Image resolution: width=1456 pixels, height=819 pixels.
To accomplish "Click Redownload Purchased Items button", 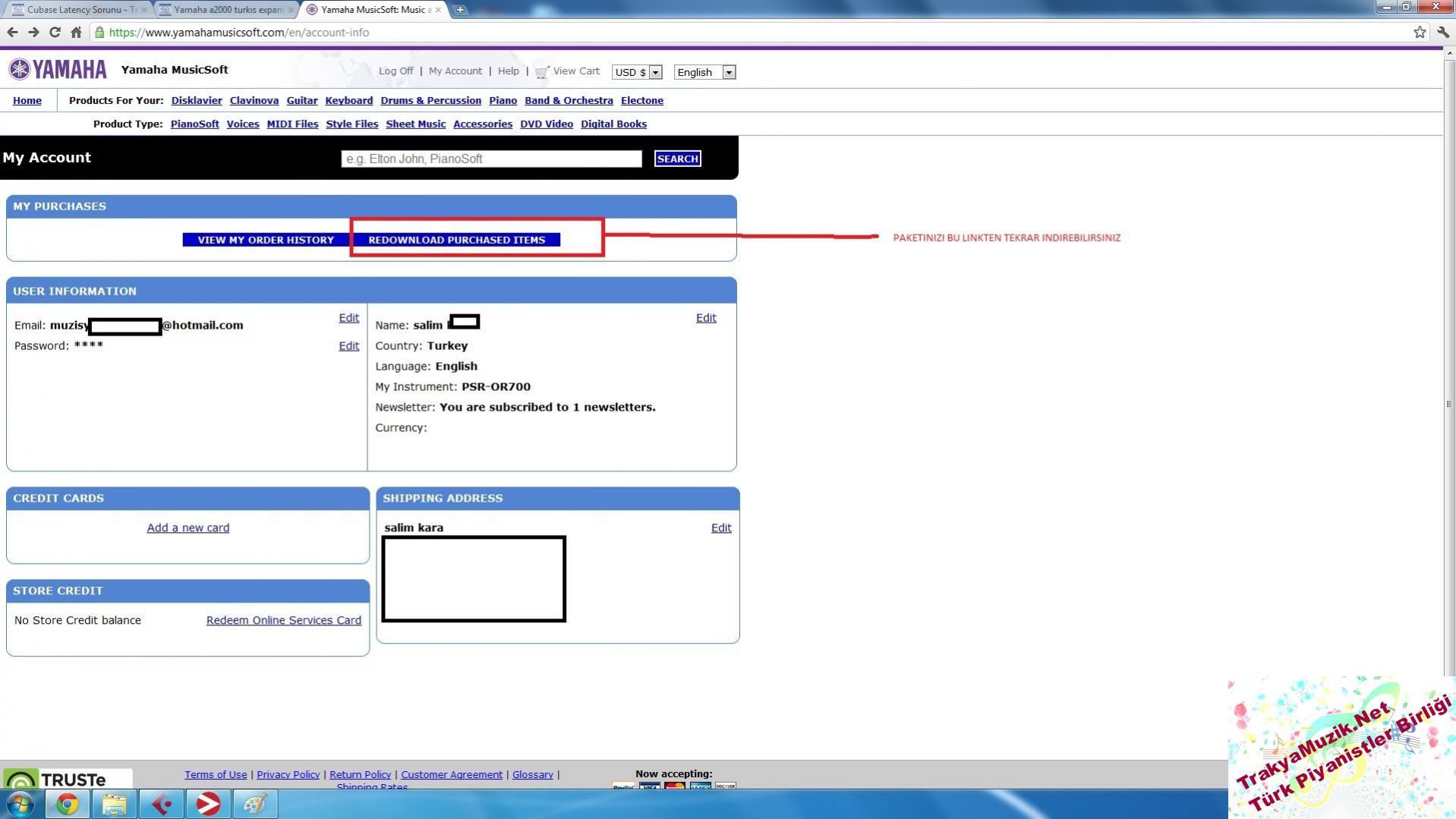I will [x=456, y=240].
